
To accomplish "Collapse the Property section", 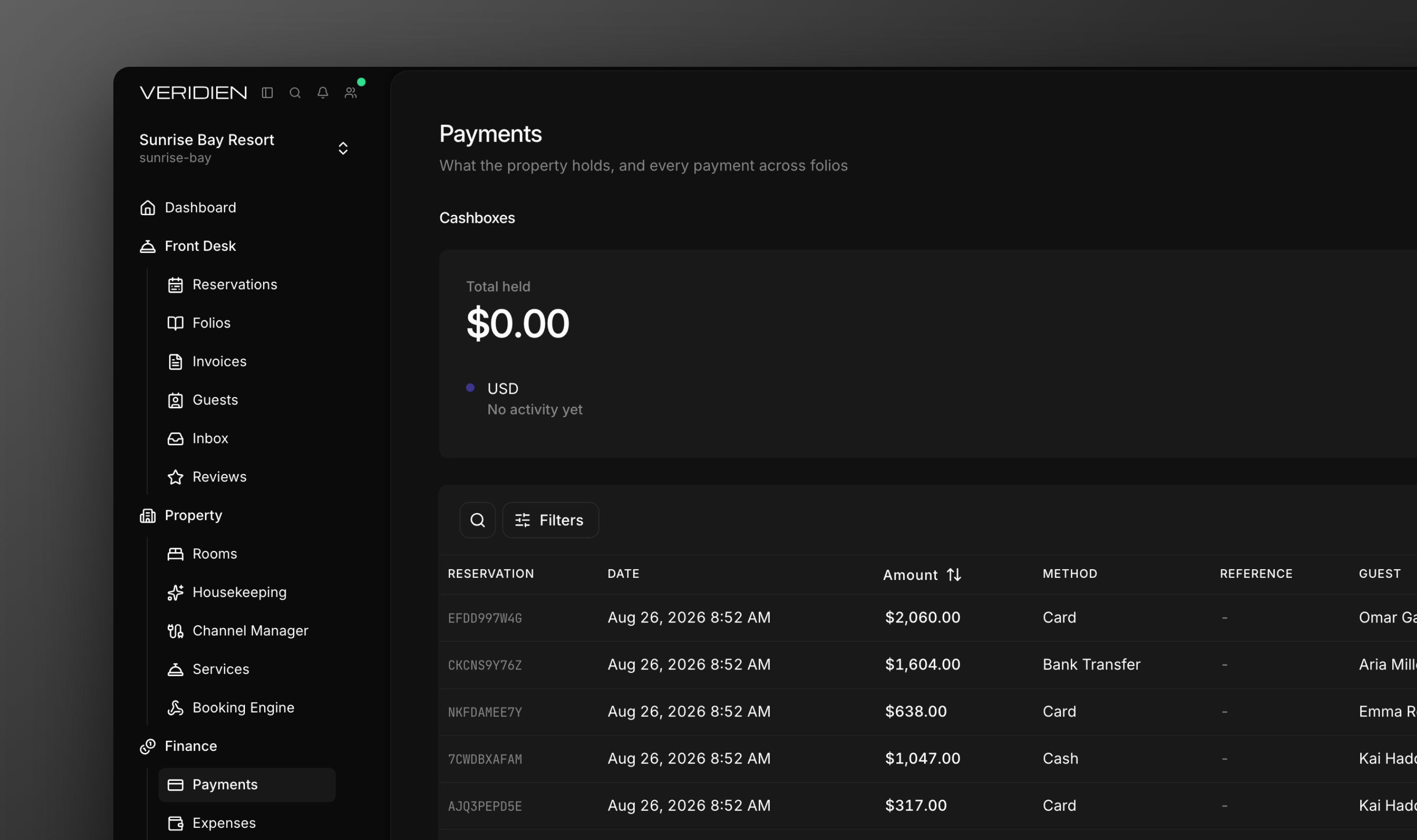I will pyautogui.click(x=194, y=516).
